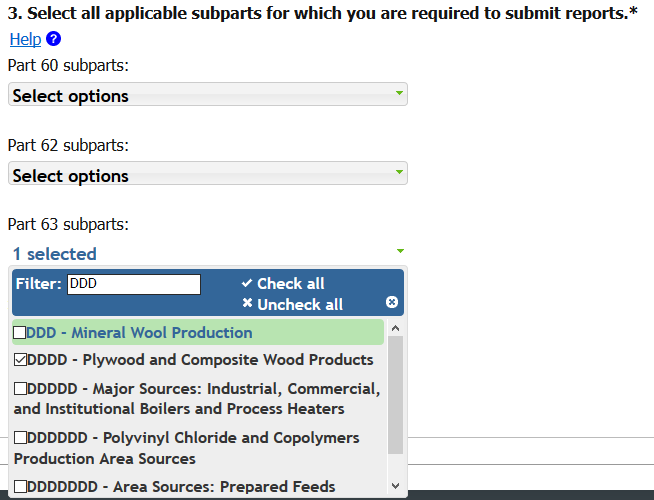Click the list scrollbar up arrow
Viewport: 654px width, 500px height.
coord(395,327)
